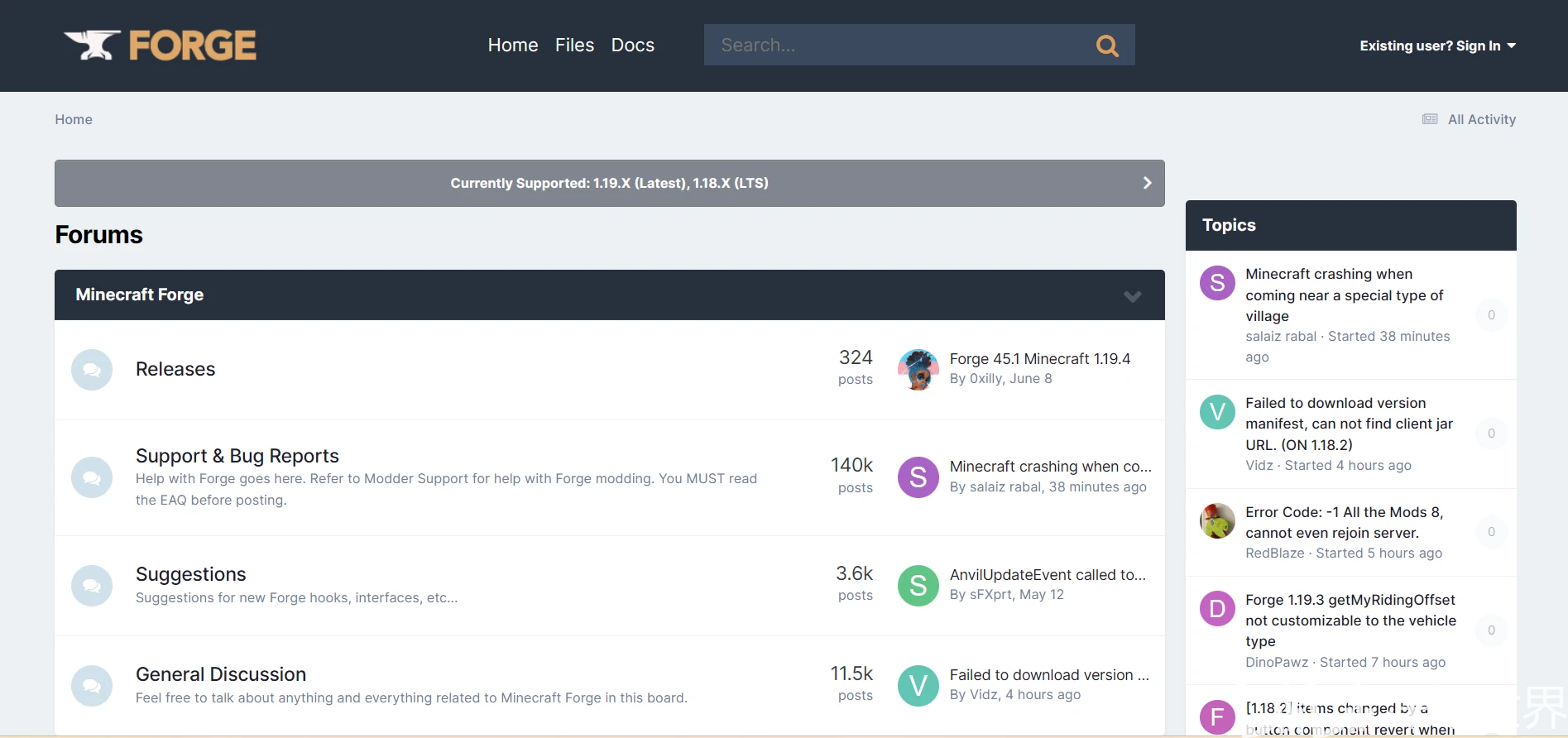This screenshot has height=738, width=1568.
Task: Click reply count beside Error Code -1 topic
Action: 1491,532
